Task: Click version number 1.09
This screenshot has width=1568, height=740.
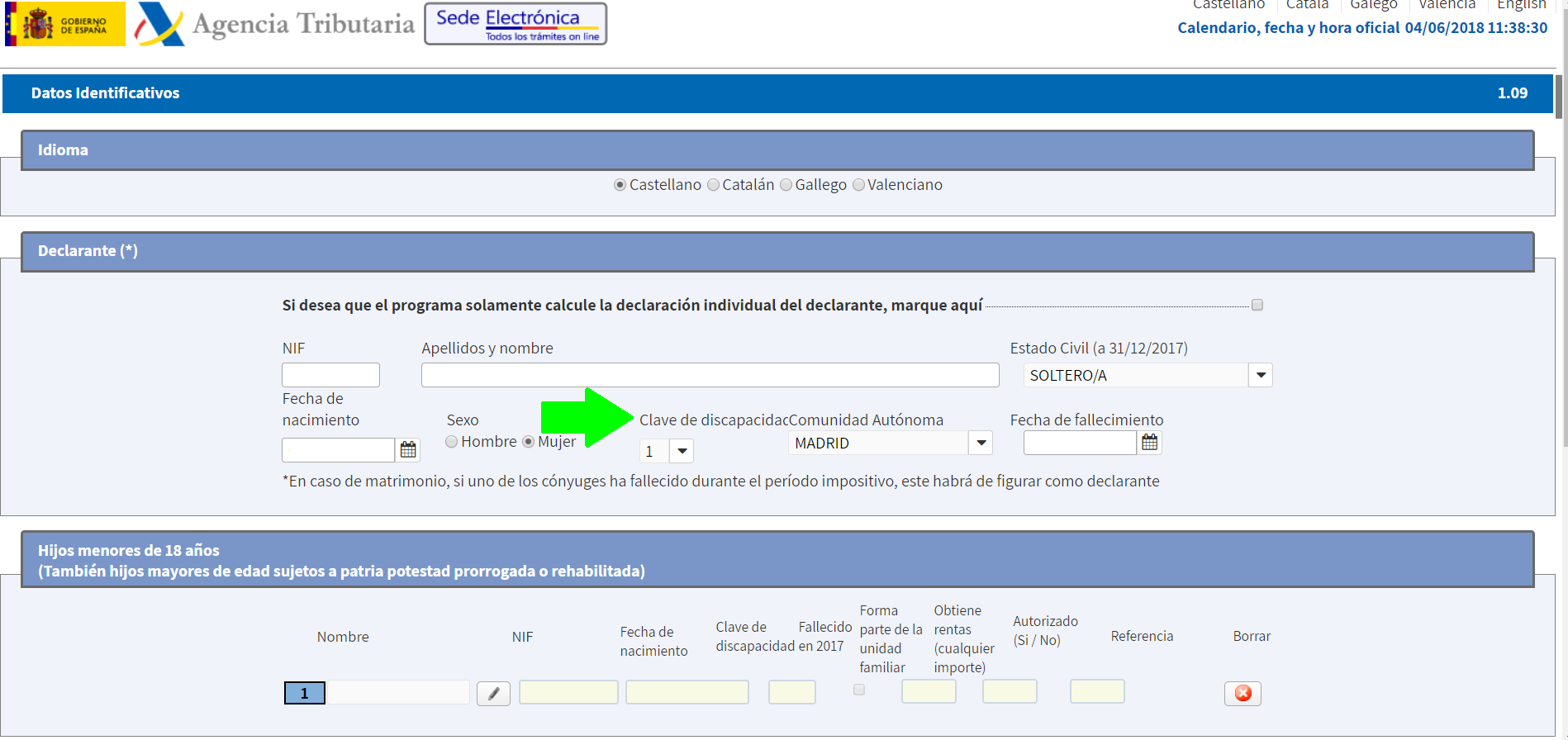Action: [x=1513, y=93]
